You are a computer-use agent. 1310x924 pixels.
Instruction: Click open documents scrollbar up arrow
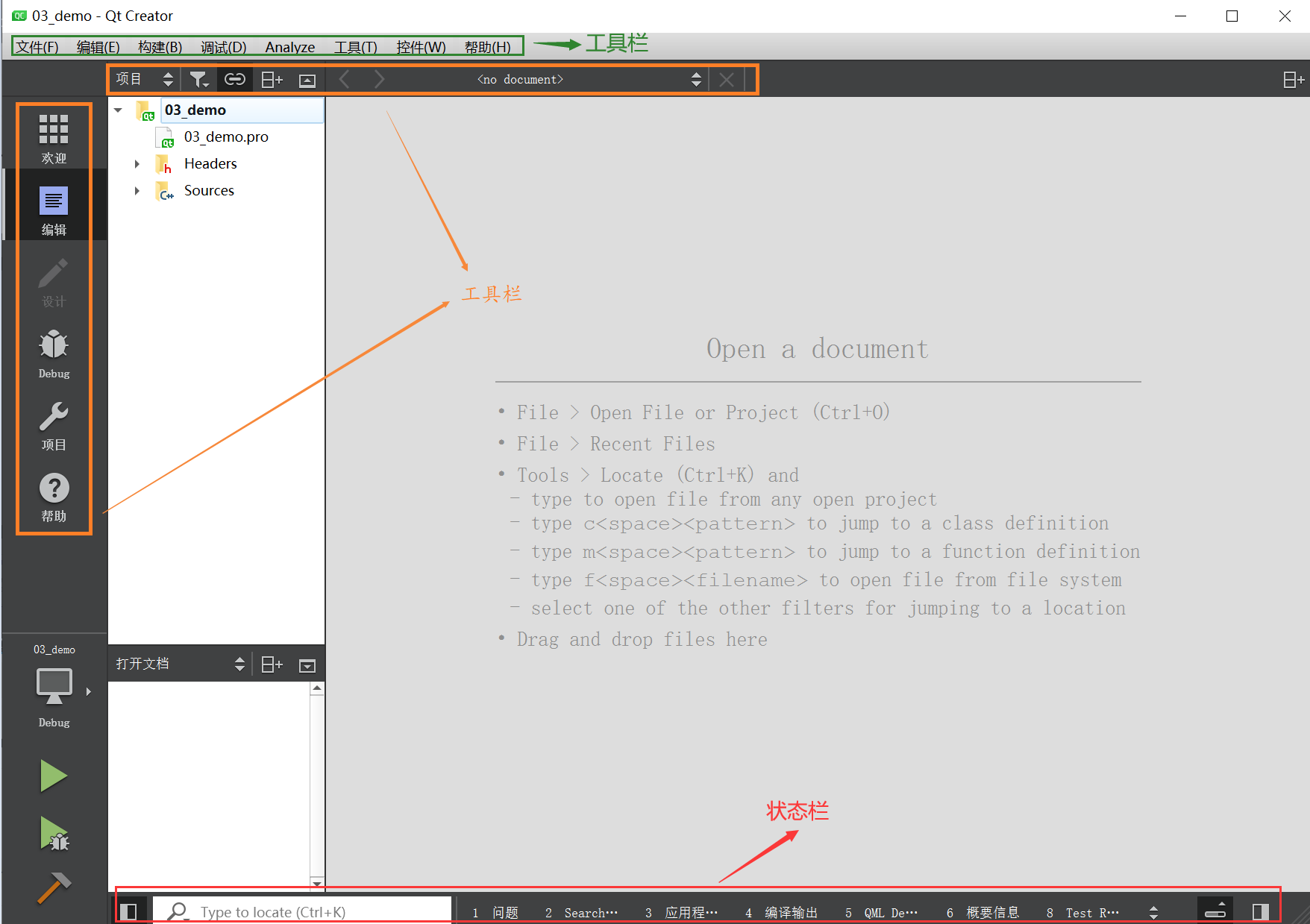coord(317,688)
